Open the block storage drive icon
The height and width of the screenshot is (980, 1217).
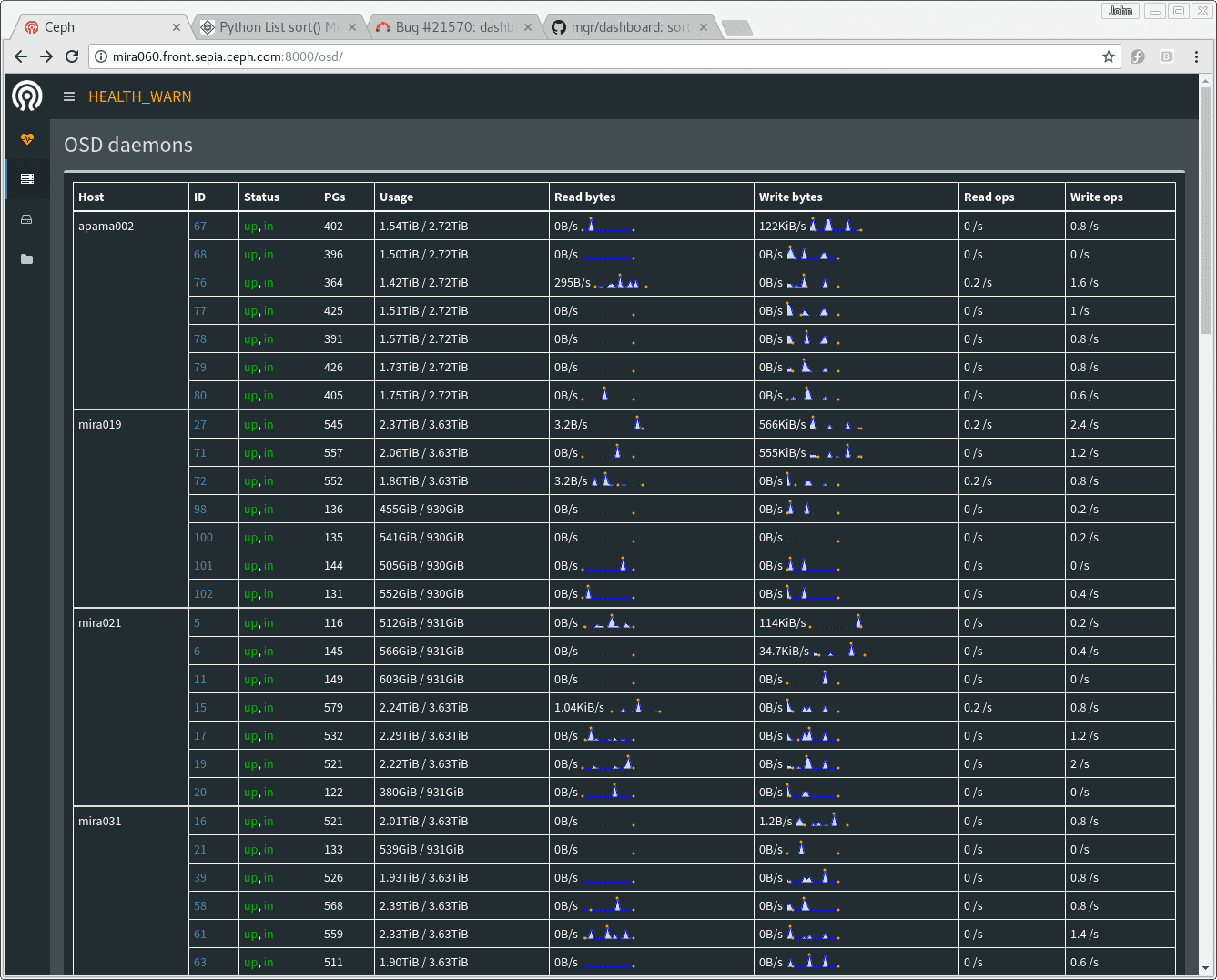27,219
